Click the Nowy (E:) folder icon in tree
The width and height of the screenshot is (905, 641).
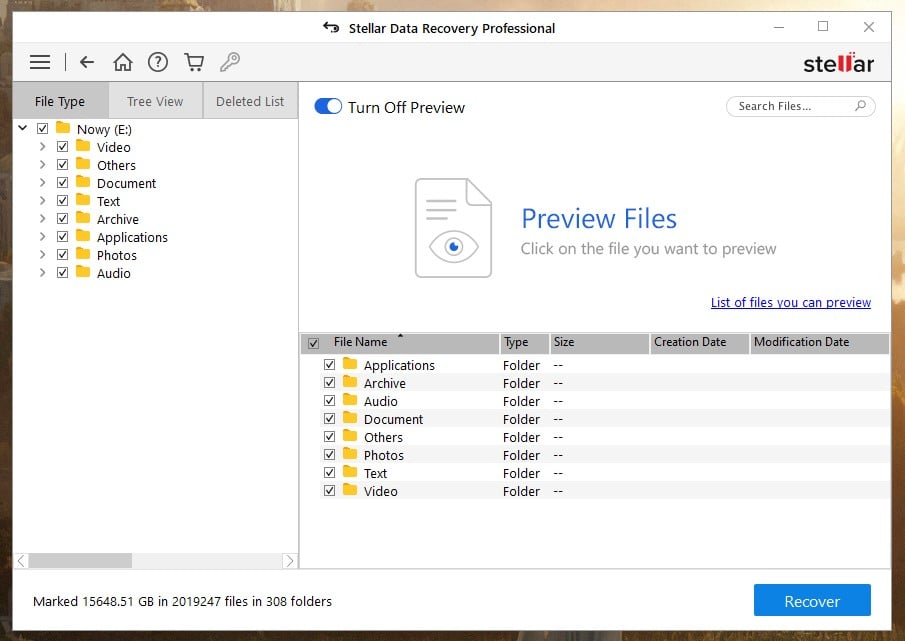pyautogui.click(x=63, y=128)
